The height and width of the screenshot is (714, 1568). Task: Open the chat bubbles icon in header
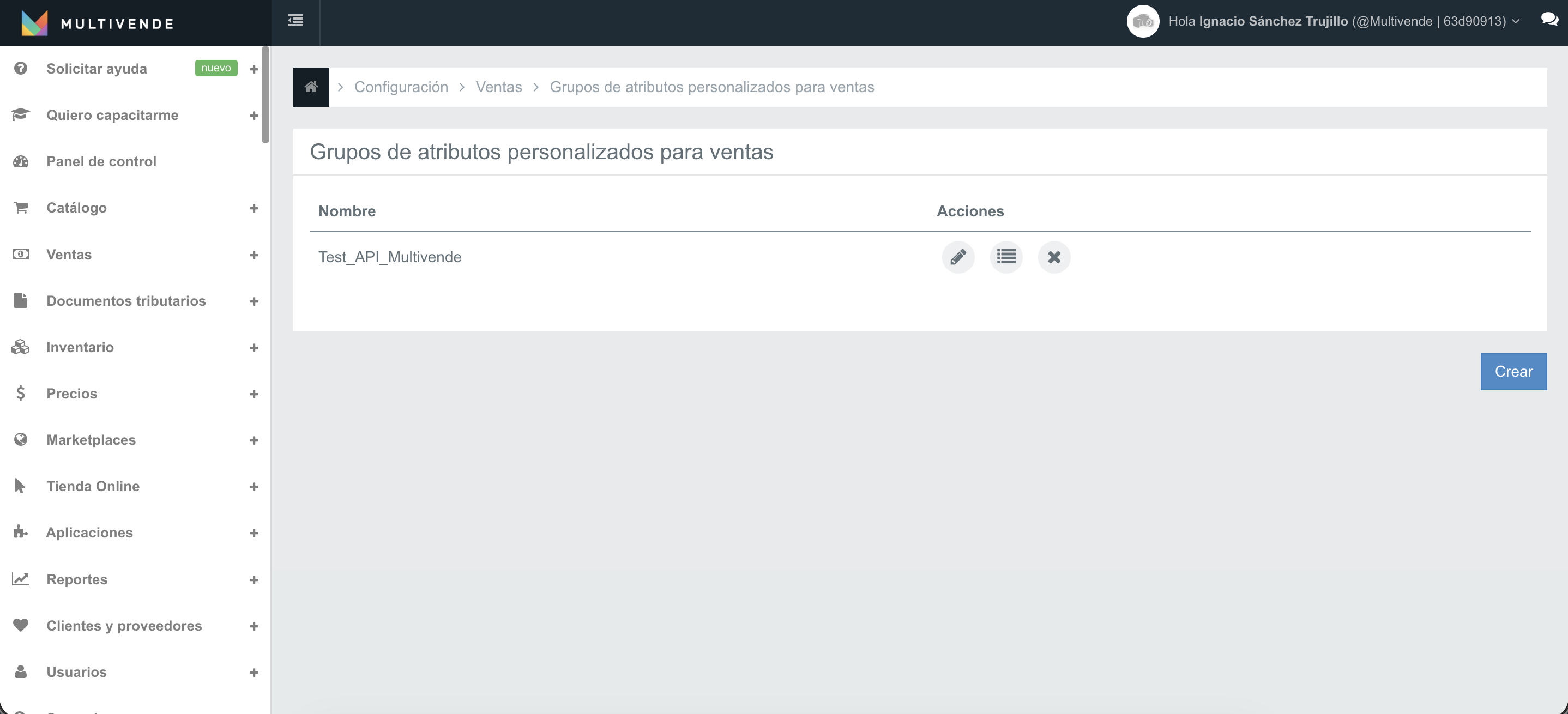point(1548,20)
